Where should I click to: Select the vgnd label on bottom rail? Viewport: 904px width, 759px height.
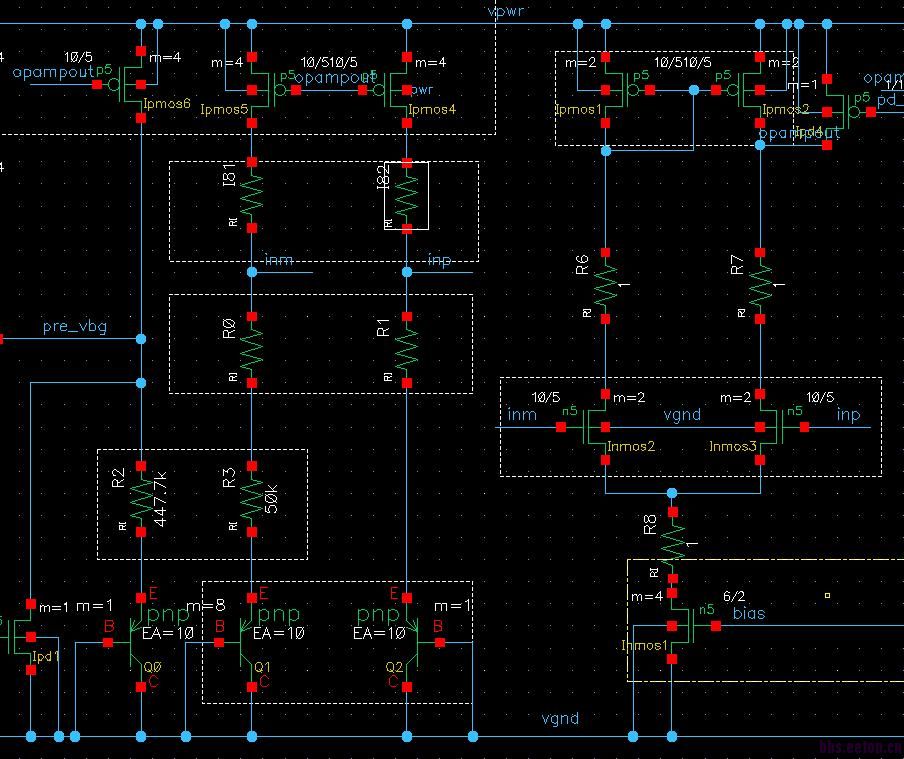[x=559, y=718]
